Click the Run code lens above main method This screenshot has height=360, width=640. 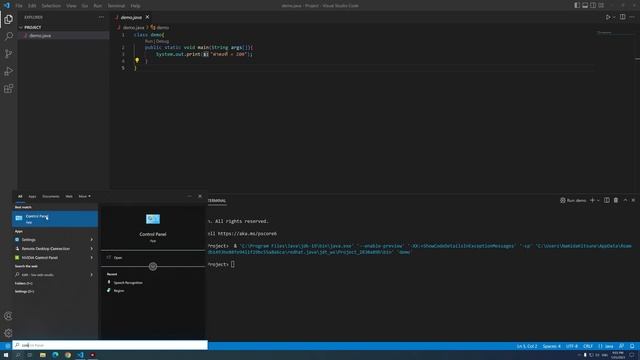[149, 41]
